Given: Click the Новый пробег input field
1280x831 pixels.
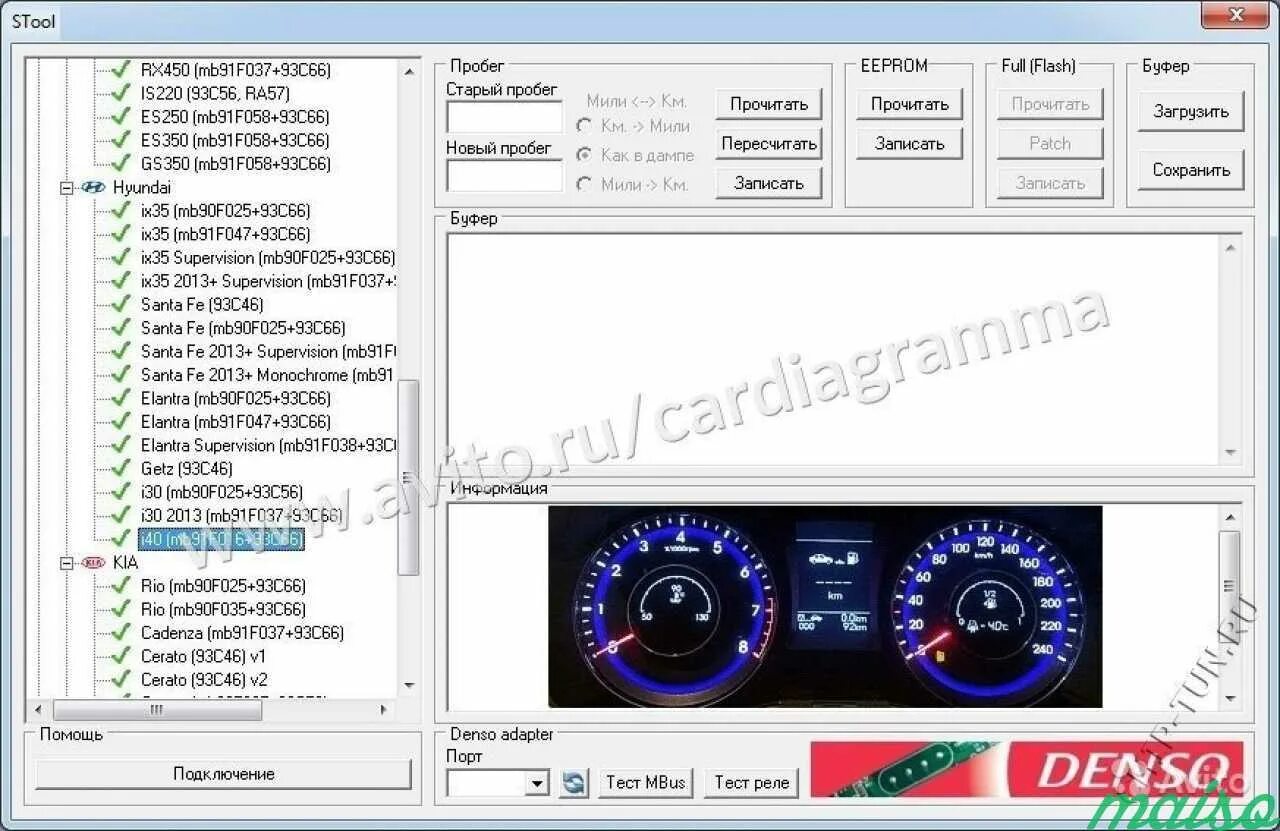Looking at the screenshot, I should pyautogui.click(x=504, y=175).
